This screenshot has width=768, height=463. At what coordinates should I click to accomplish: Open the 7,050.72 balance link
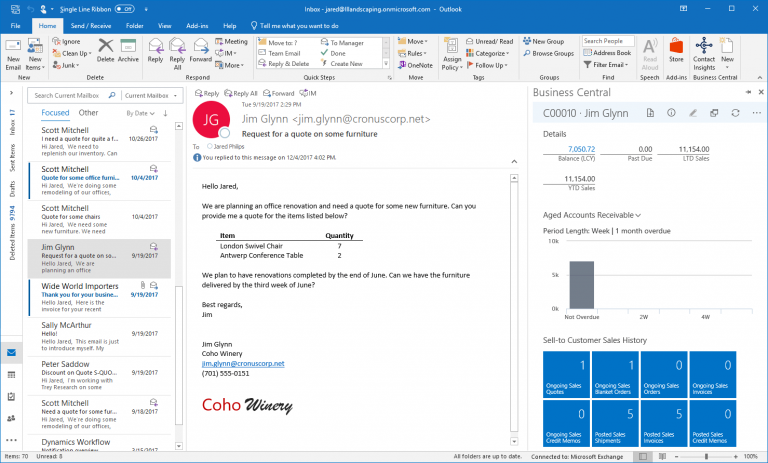tap(581, 149)
